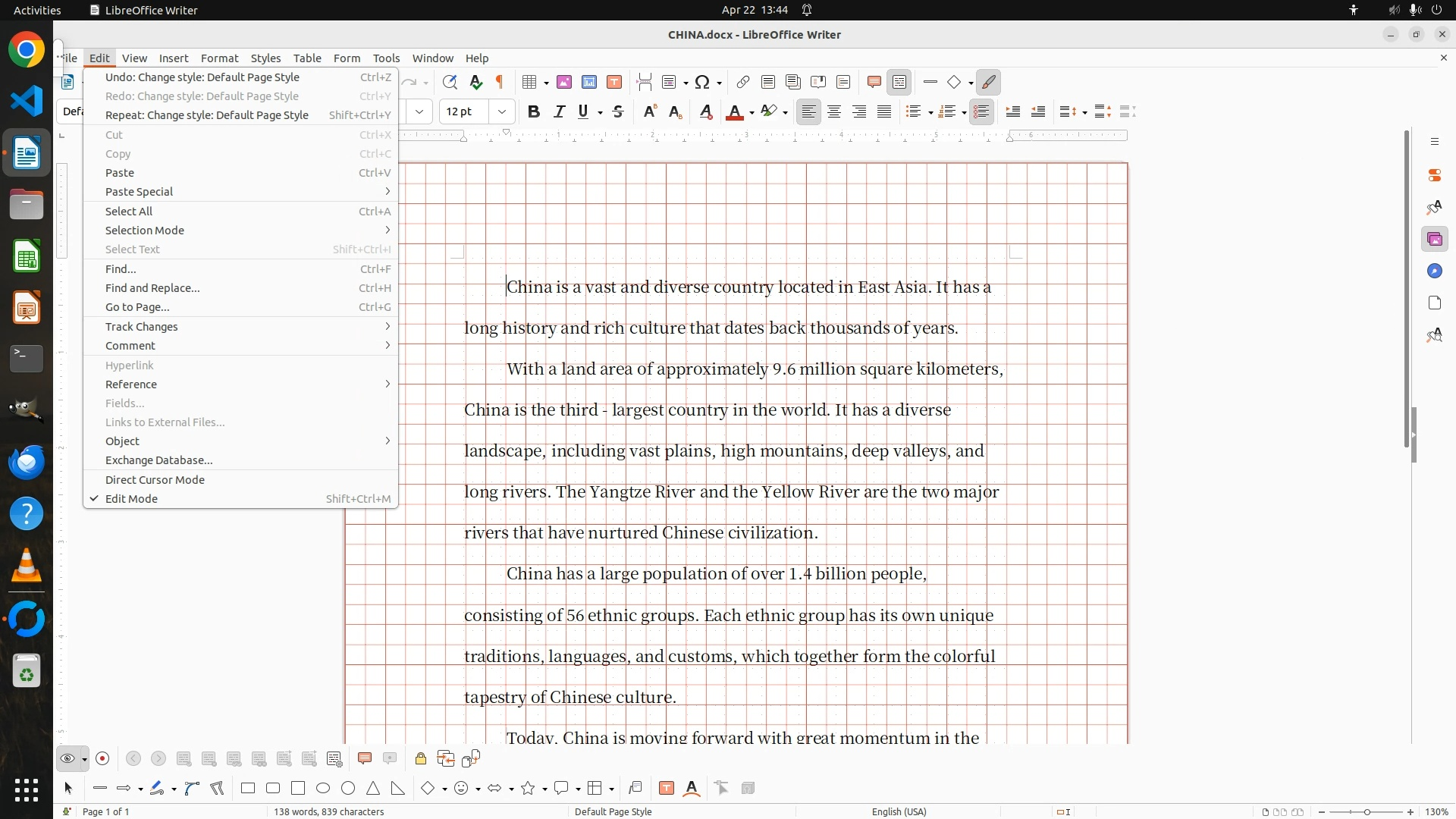The image size is (1456, 819).
Task: Enable Direct Cursor Mode menu entry
Action: 155,480
